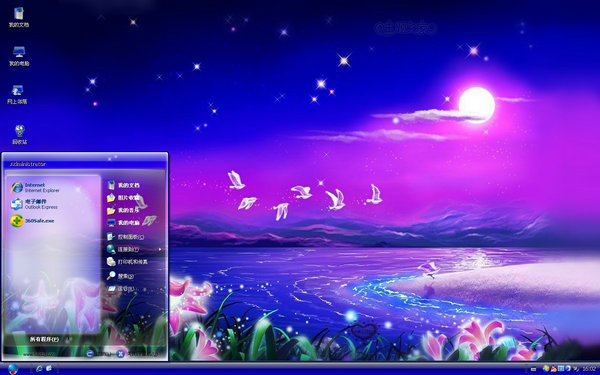The height and width of the screenshot is (375, 600).
Task: Expand the 连接到 Connect To submenu
Action: [x=134, y=249]
